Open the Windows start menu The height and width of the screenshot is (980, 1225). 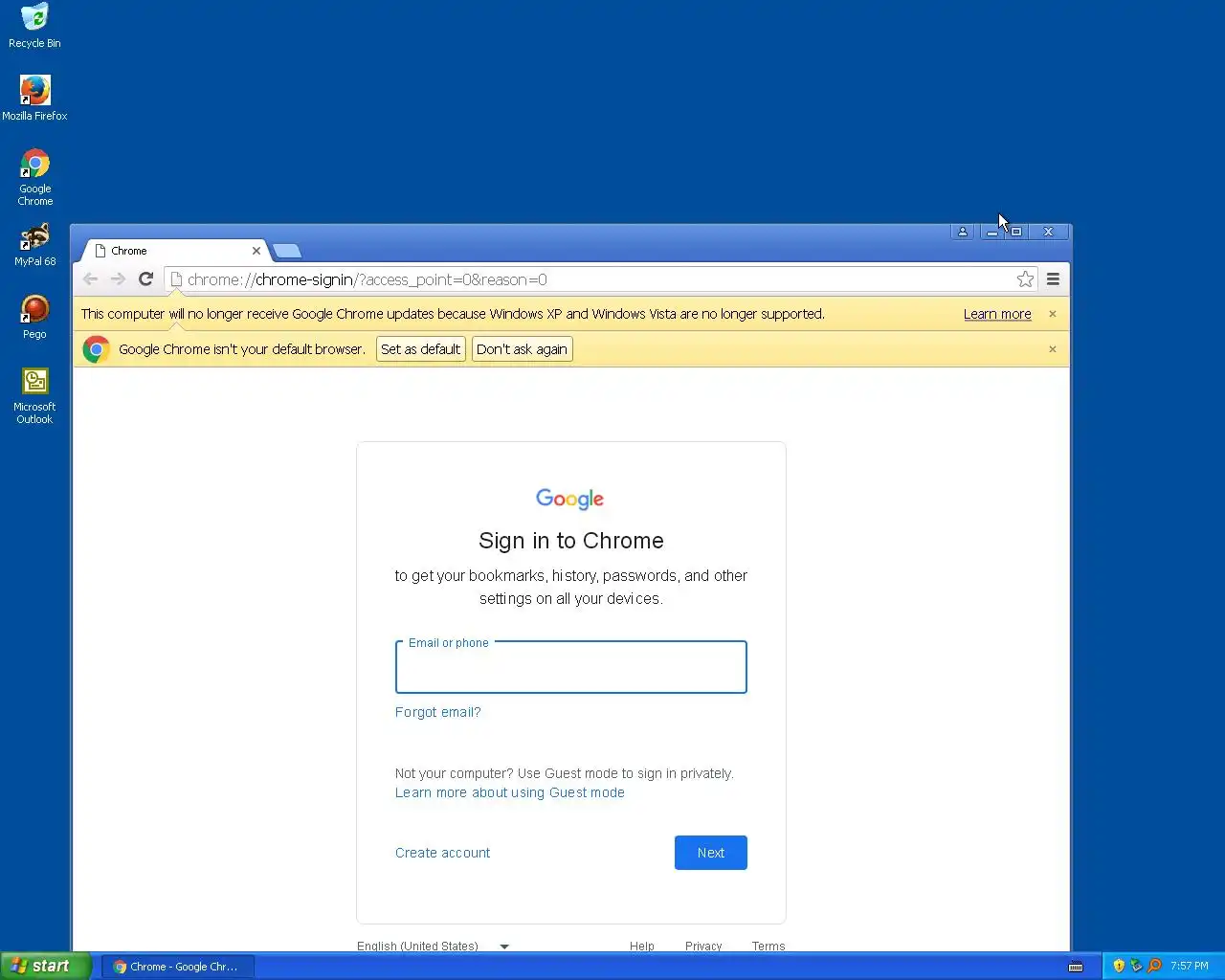(x=46, y=967)
